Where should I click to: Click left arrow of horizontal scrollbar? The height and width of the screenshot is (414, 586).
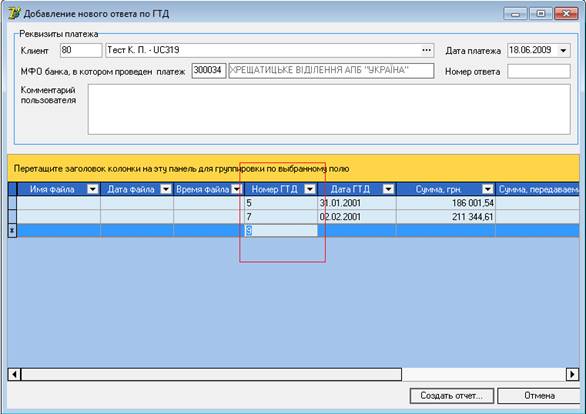(14, 374)
